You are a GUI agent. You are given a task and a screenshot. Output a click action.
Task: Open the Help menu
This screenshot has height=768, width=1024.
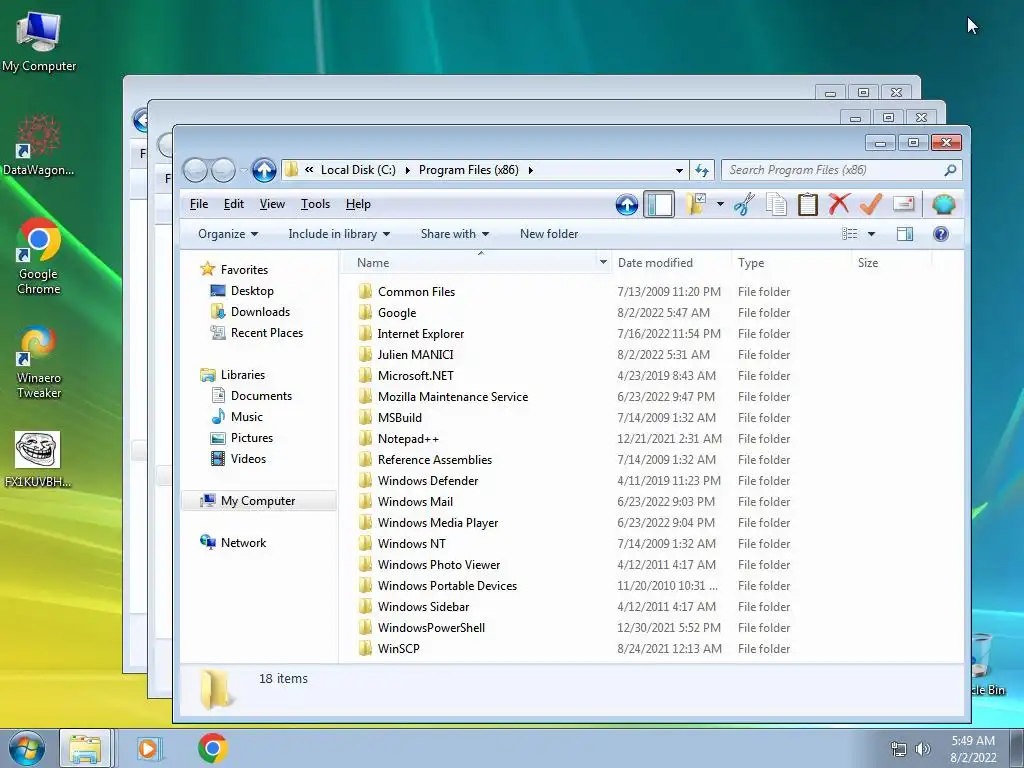coord(358,204)
